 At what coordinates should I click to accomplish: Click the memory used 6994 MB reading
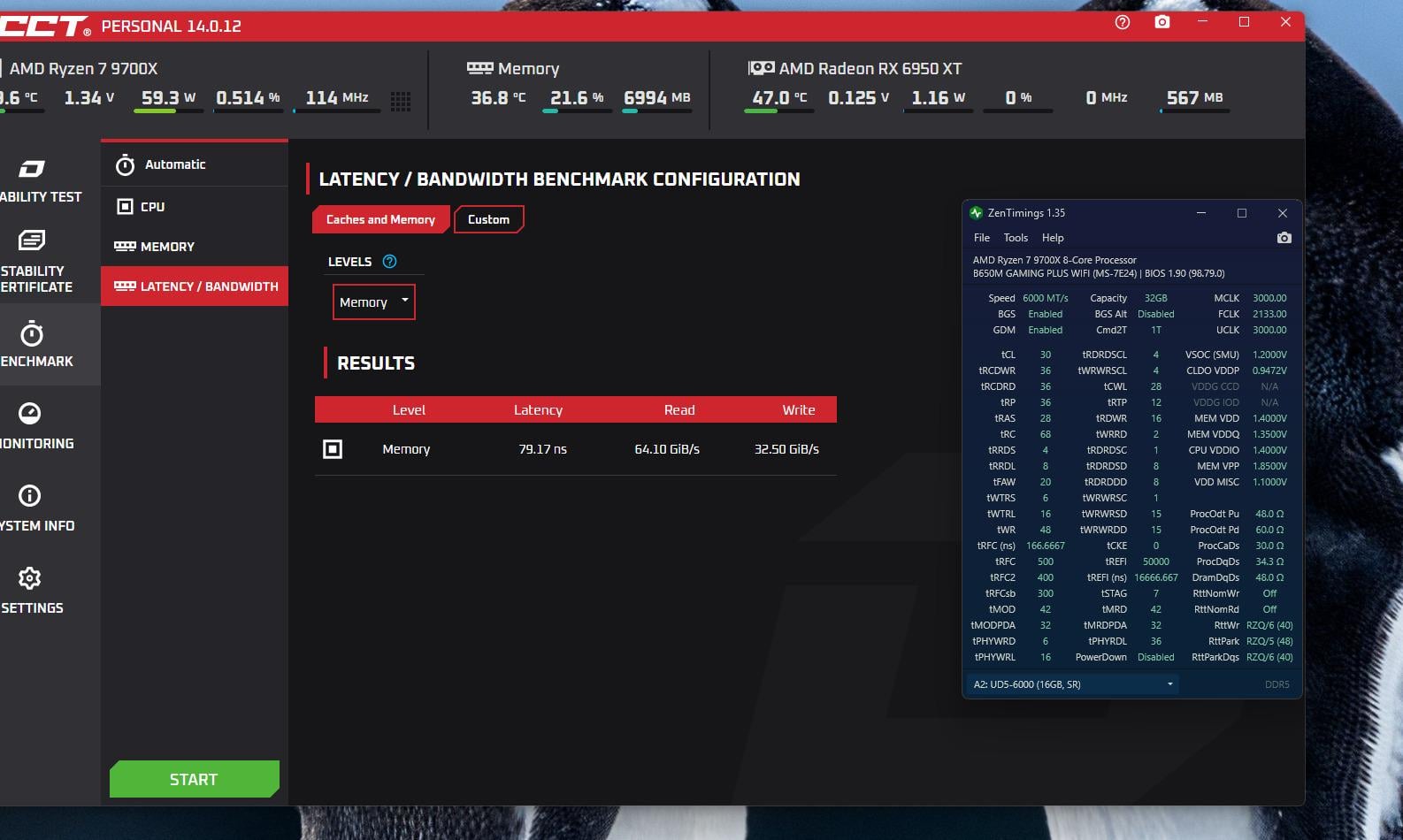(x=656, y=97)
